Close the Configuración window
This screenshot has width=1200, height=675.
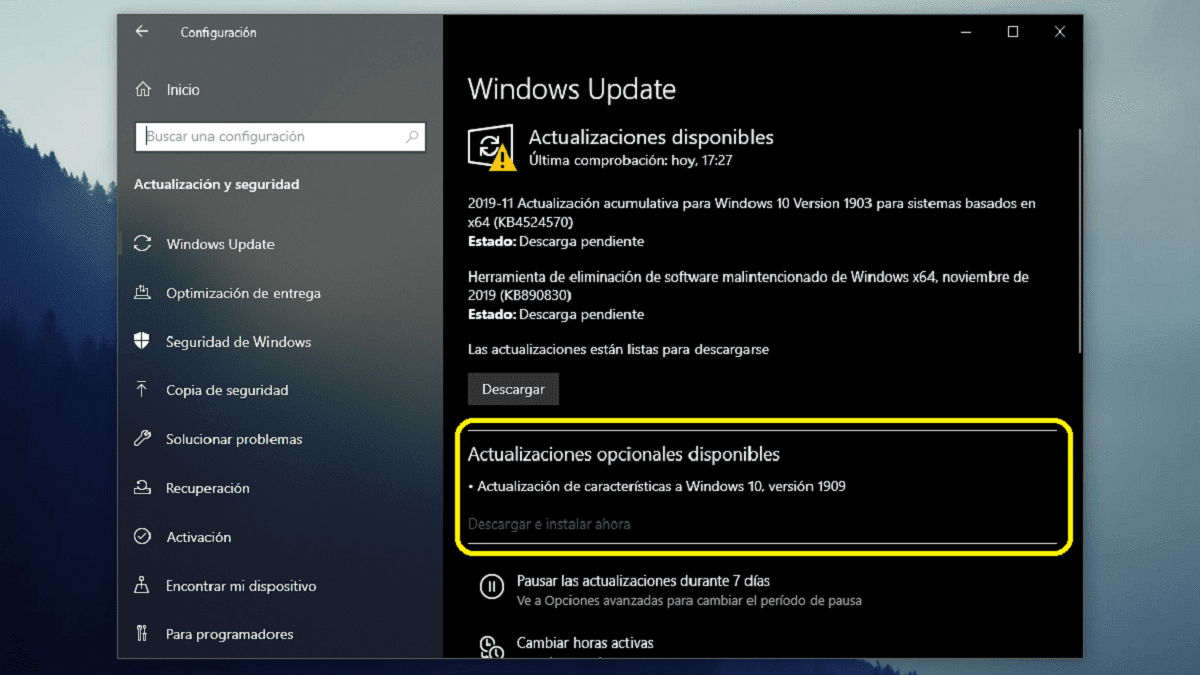click(x=1060, y=32)
